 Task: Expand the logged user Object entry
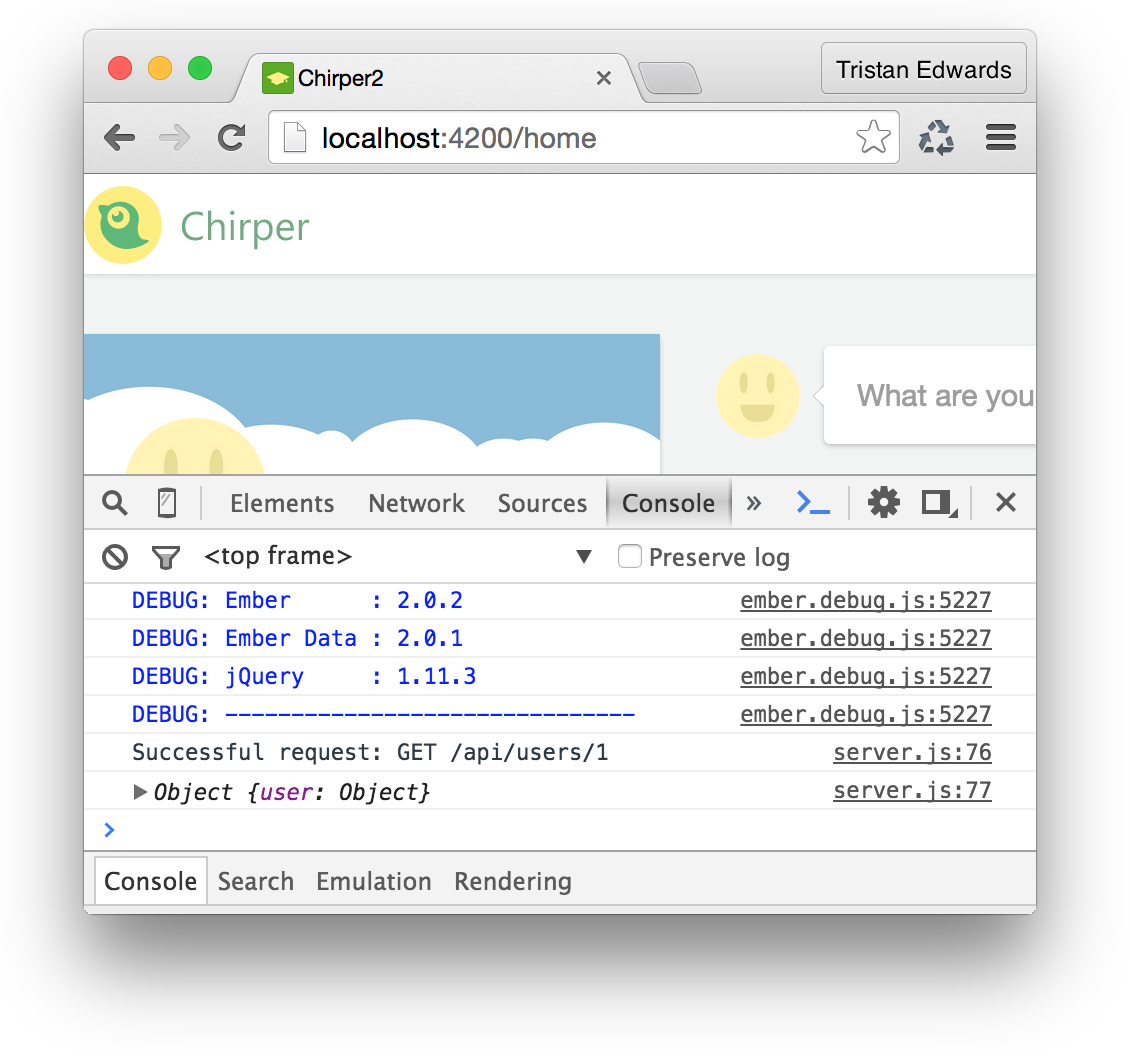[x=141, y=792]
